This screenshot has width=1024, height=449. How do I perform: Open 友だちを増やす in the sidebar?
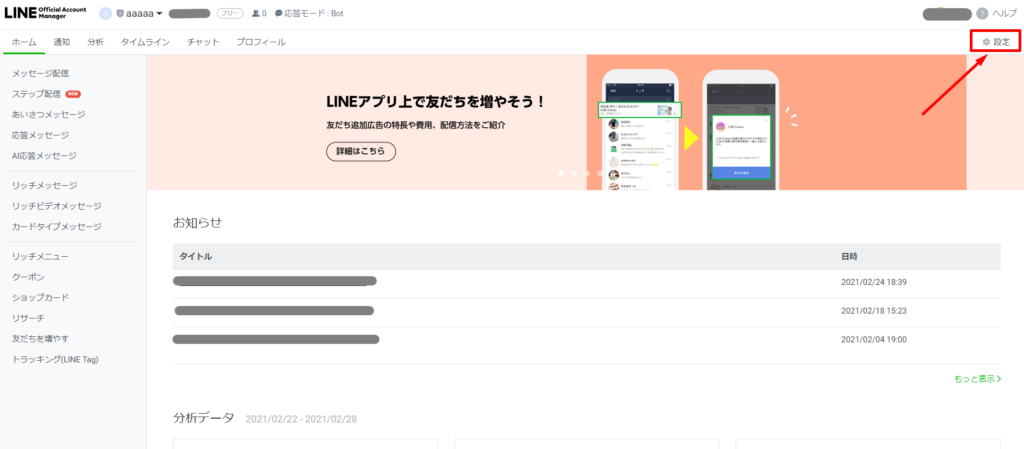click(x=40, y=339)
